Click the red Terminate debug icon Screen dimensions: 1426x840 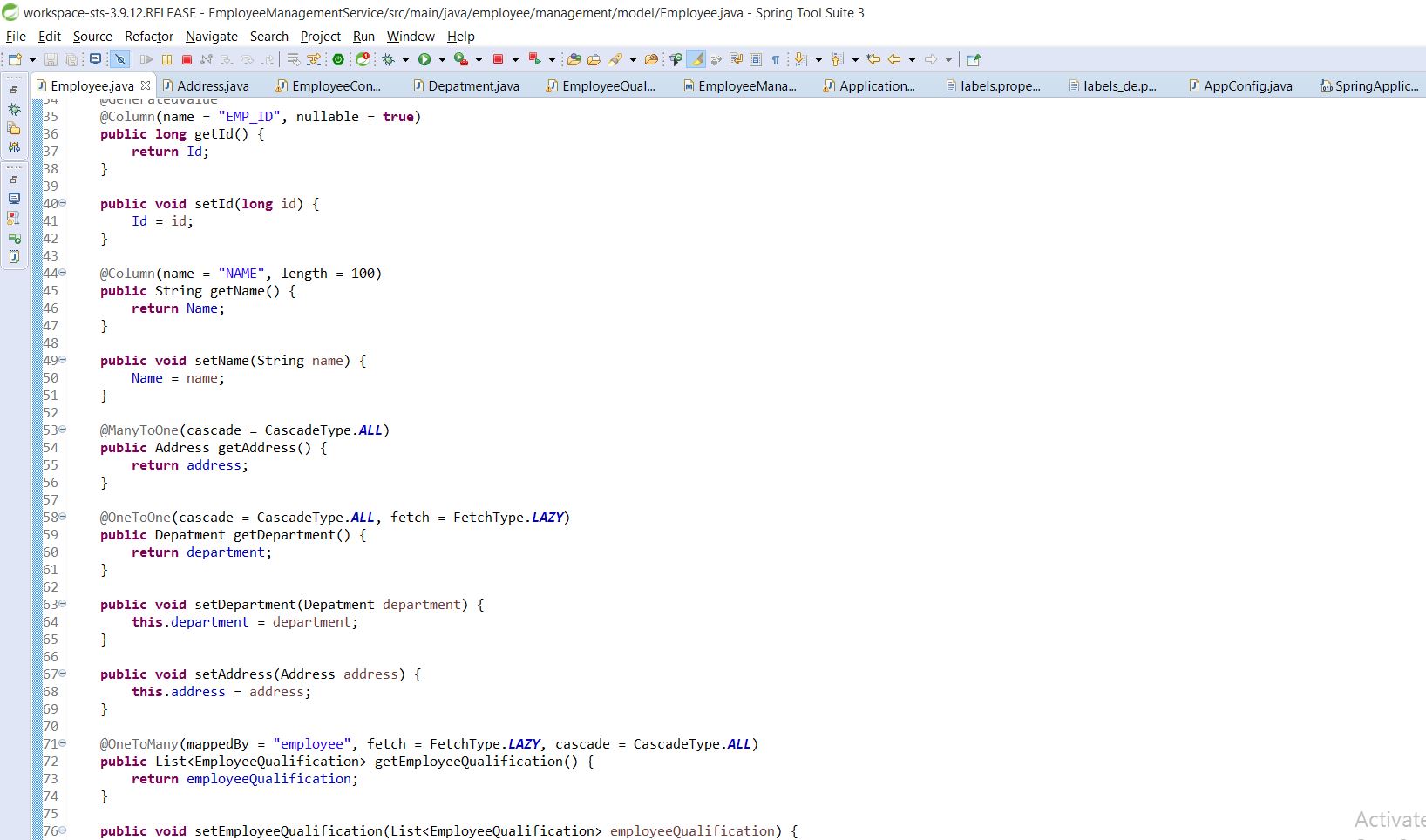[187, 59]
